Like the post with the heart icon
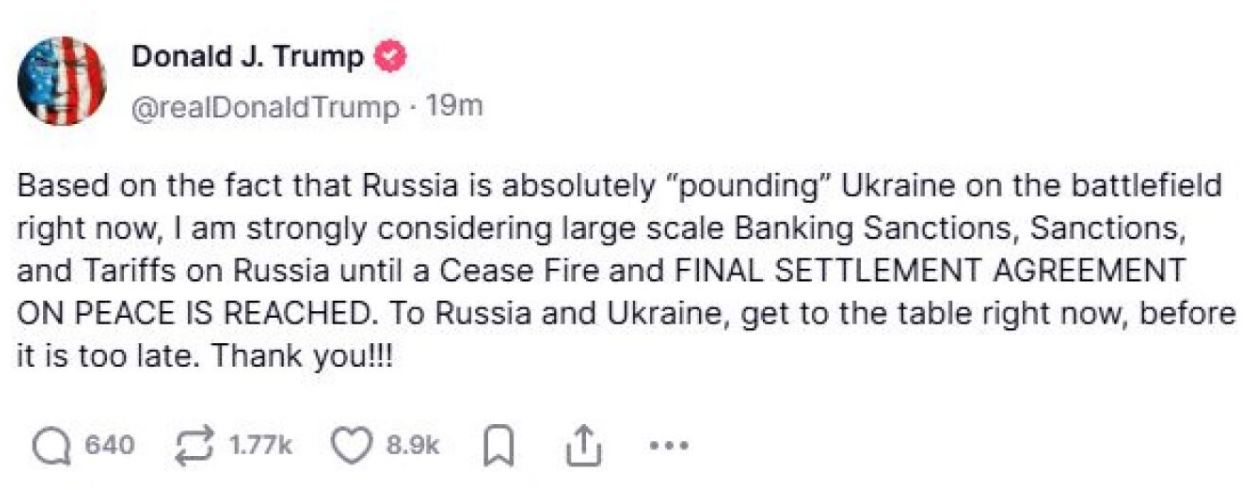This screenshot has height=502, width=1255. coord(351,446)
